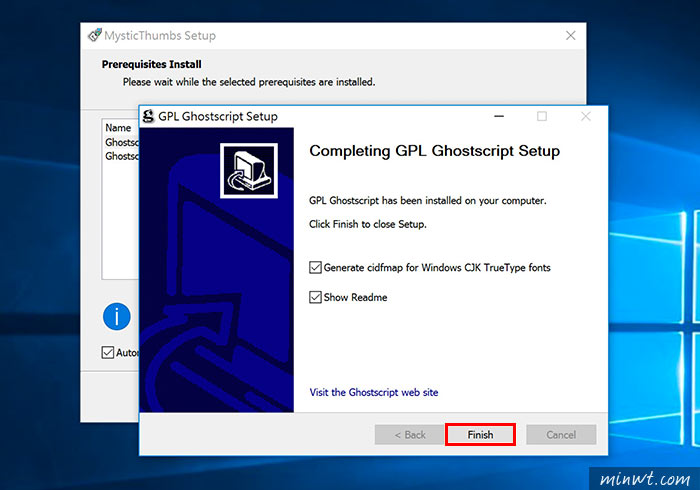Click the blue info icon in MysticThumbs Setup

(x=117, y=316)
